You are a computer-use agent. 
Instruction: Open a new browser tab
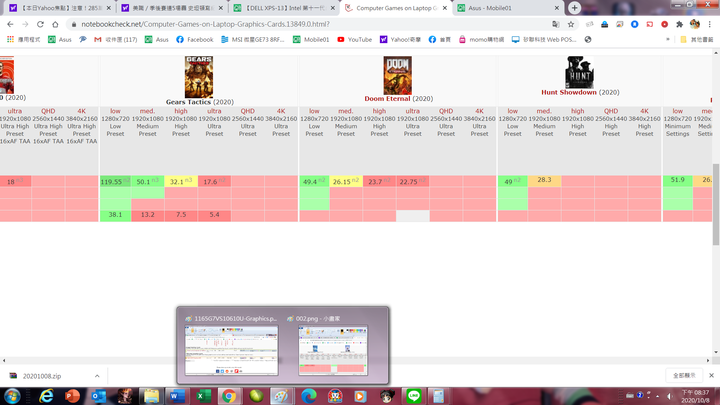click(574, 8)
